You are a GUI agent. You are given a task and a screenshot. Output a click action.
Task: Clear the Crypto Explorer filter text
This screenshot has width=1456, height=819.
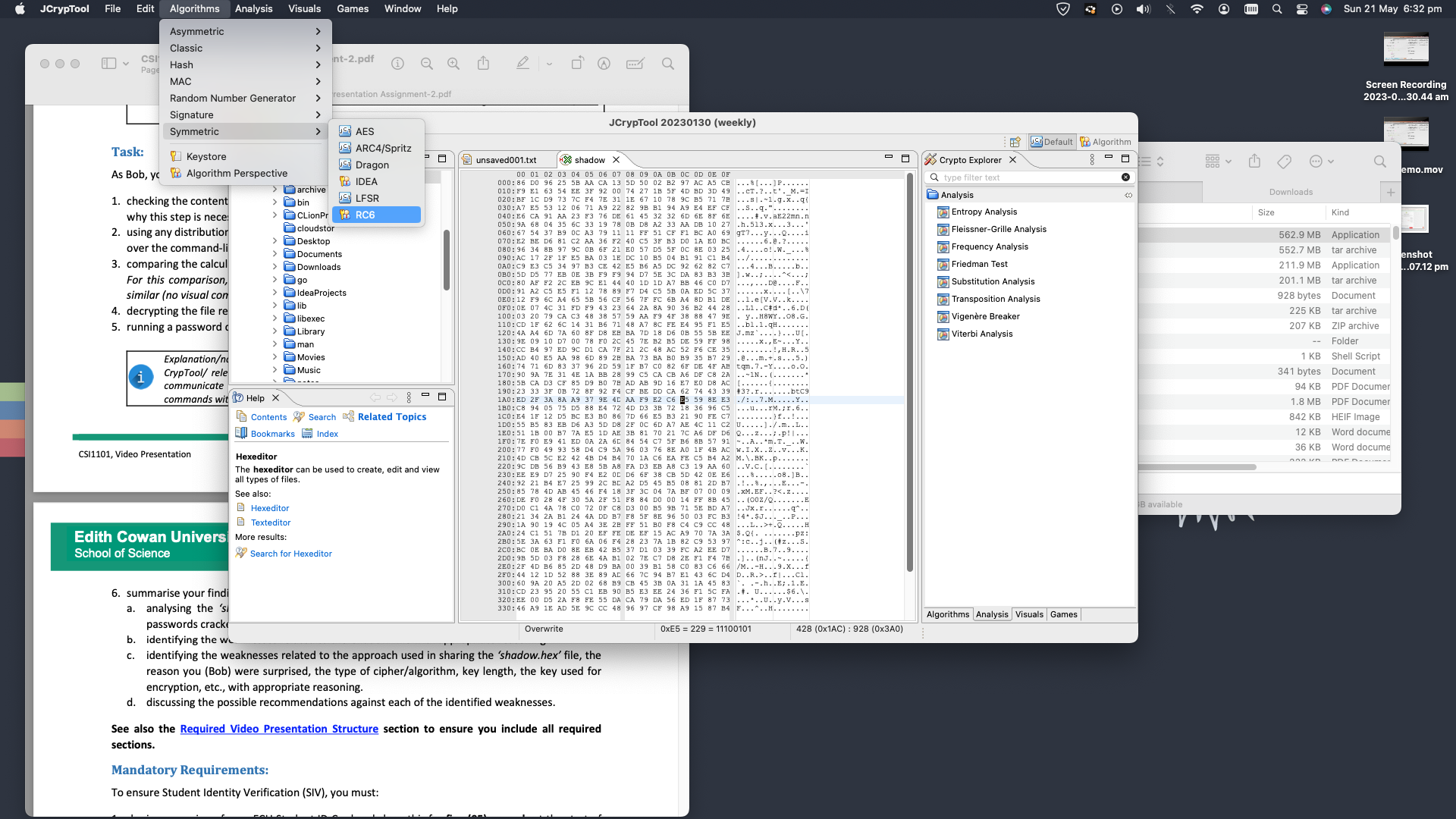[1125, 177]
